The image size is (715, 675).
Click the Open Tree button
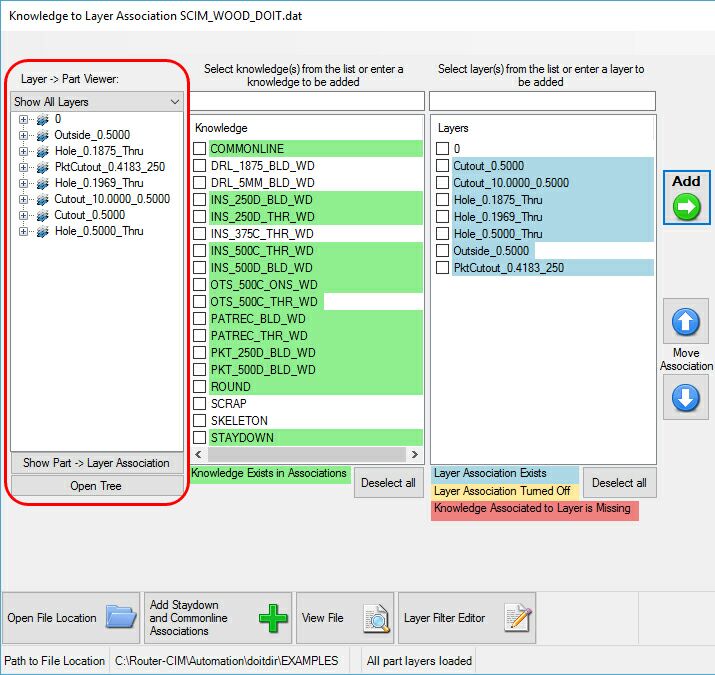(x=97, y=486)
